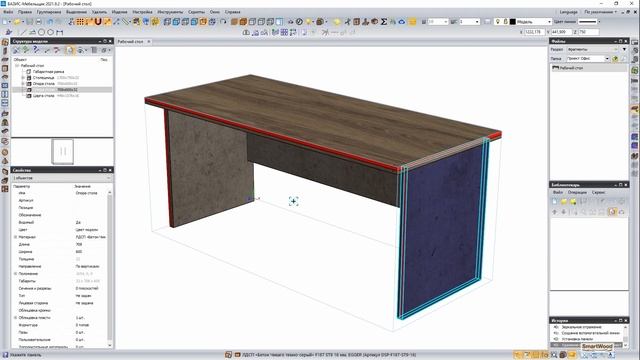This screenshot has width=640, height=360.
Task: Open Сервис menu in library panel
Action: 598,192
